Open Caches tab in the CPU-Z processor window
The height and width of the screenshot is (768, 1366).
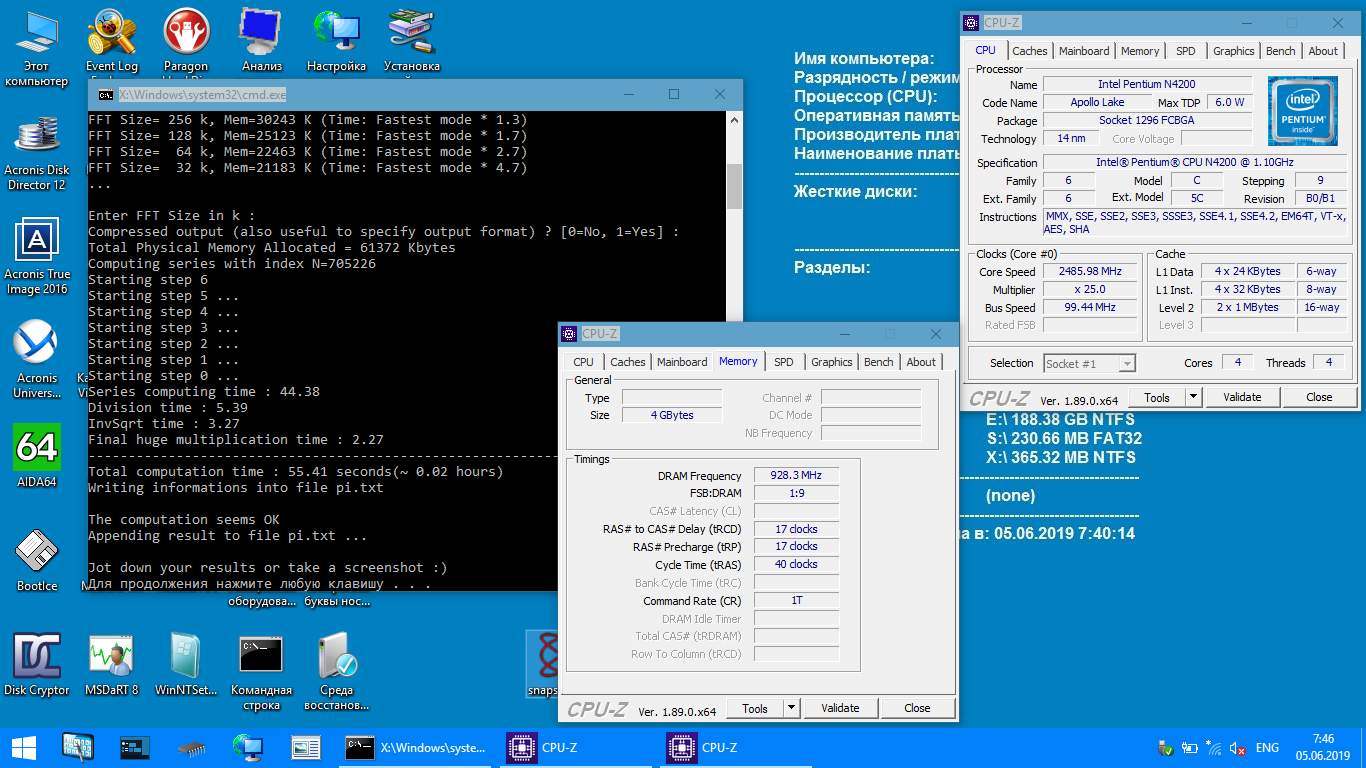pos(1030,51)
